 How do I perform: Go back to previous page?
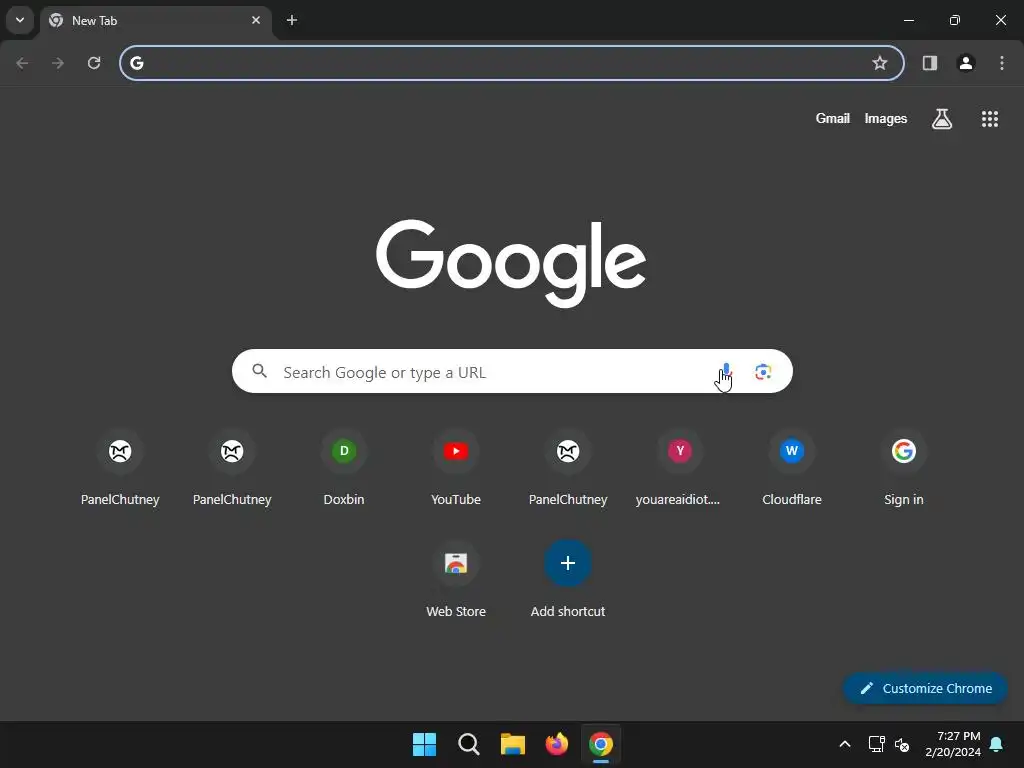[22, 63]
